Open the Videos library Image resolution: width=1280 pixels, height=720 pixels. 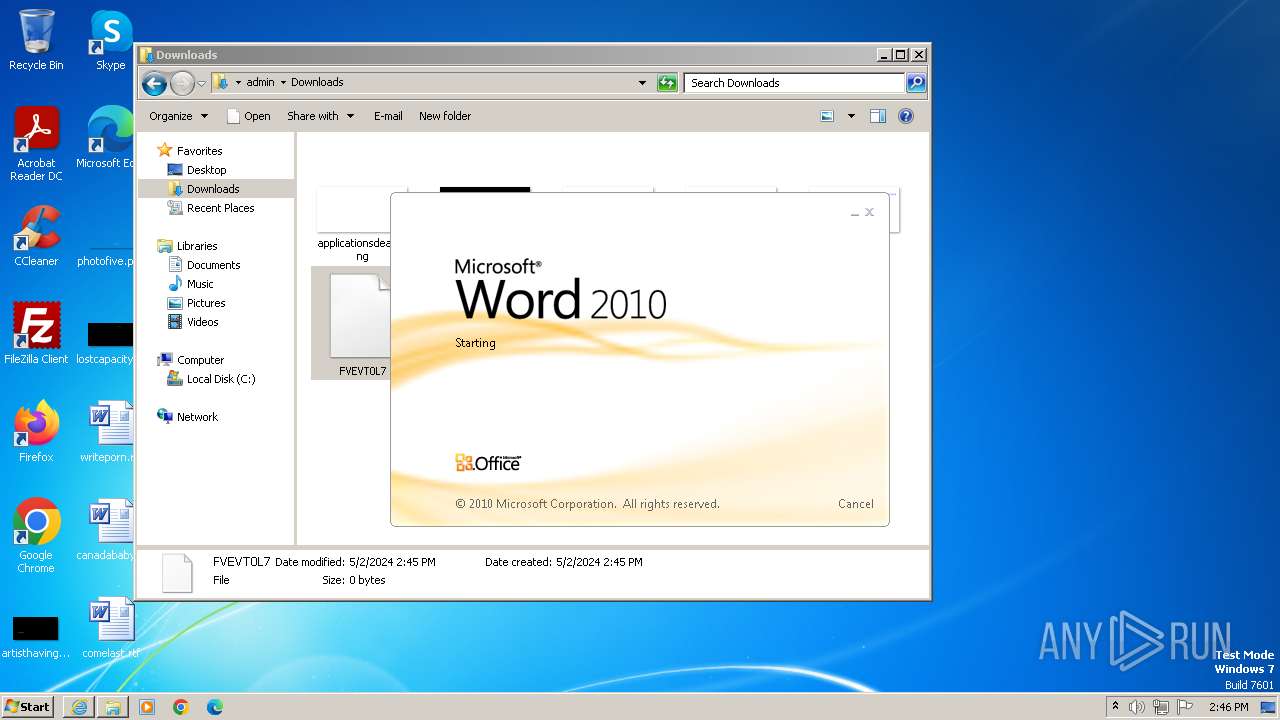pyautogui.click(x=202, y=322)
